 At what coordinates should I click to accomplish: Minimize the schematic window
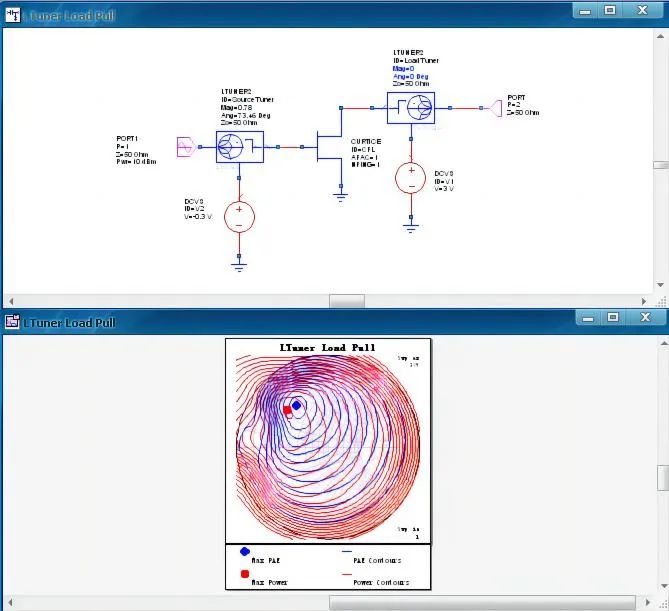pyautogui.click(x=585, y=11)
